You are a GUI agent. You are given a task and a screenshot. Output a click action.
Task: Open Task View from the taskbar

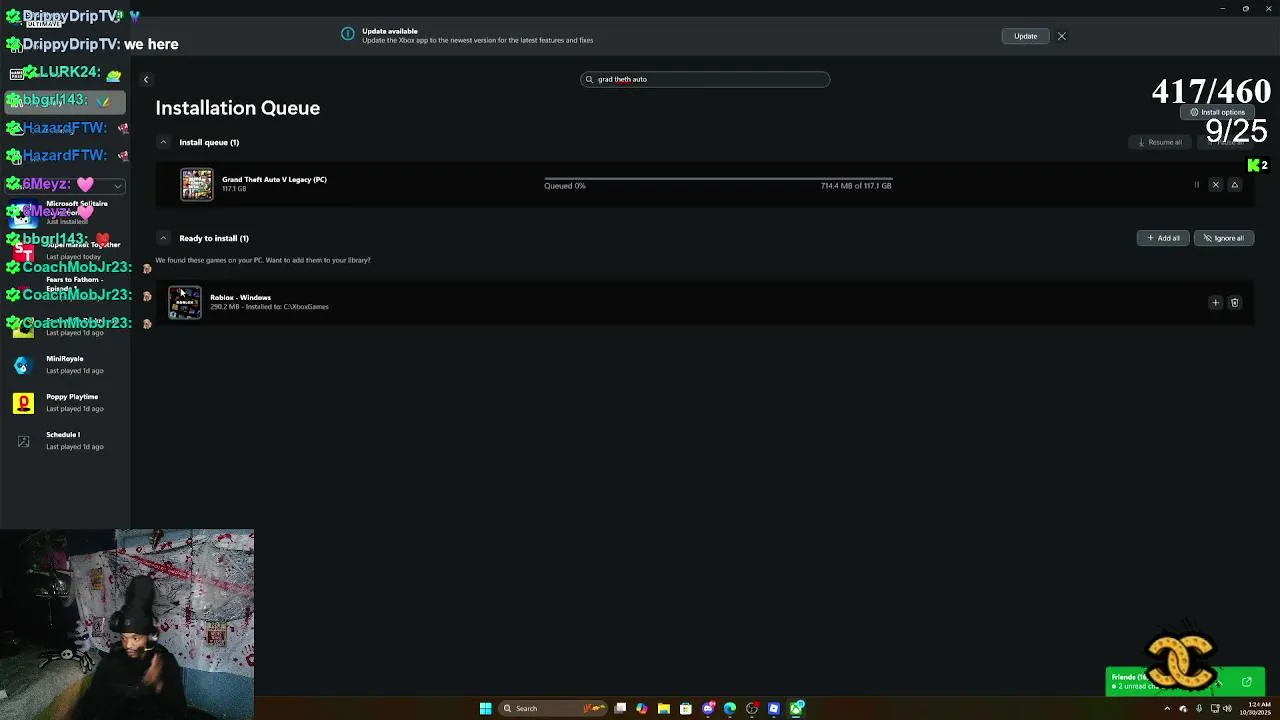(x=620, y=708)
